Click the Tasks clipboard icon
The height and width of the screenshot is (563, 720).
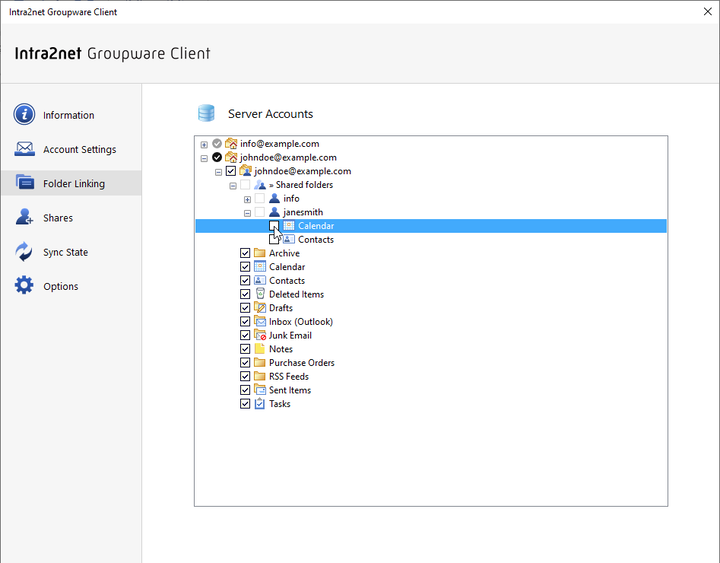pos(260,404)
